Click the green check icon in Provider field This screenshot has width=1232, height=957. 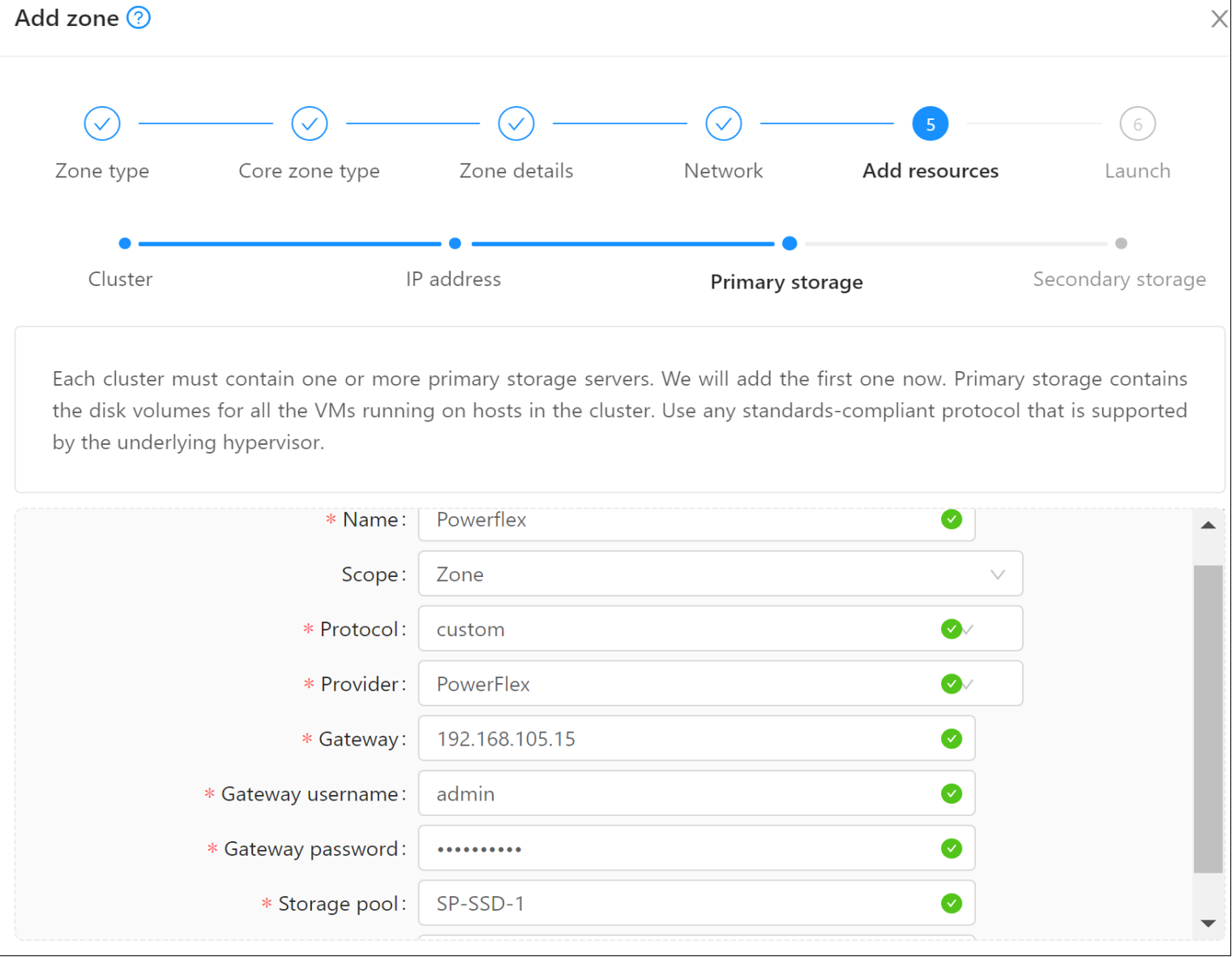tap(952, 684)
